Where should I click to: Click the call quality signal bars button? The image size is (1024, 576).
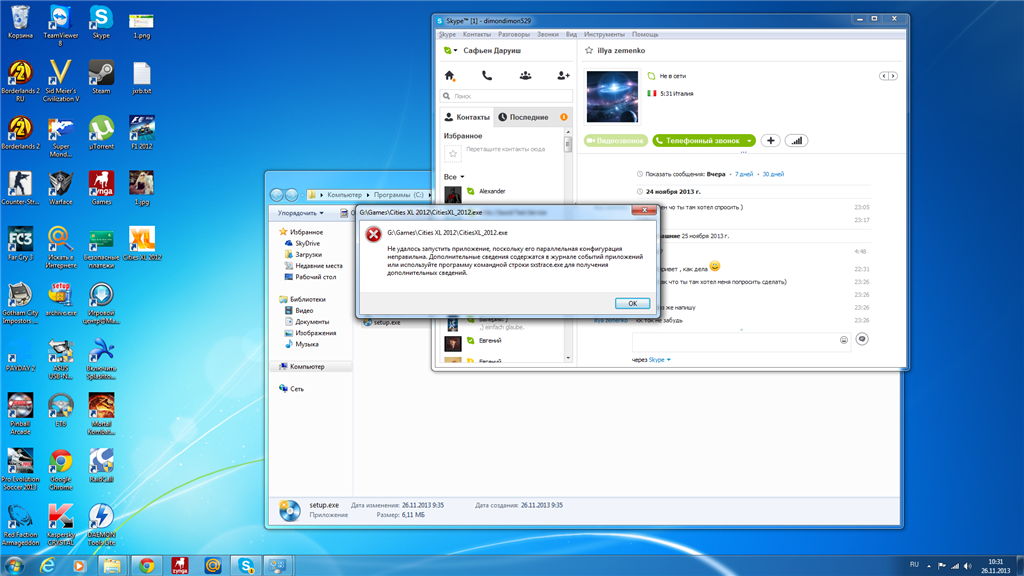point(796,141)
